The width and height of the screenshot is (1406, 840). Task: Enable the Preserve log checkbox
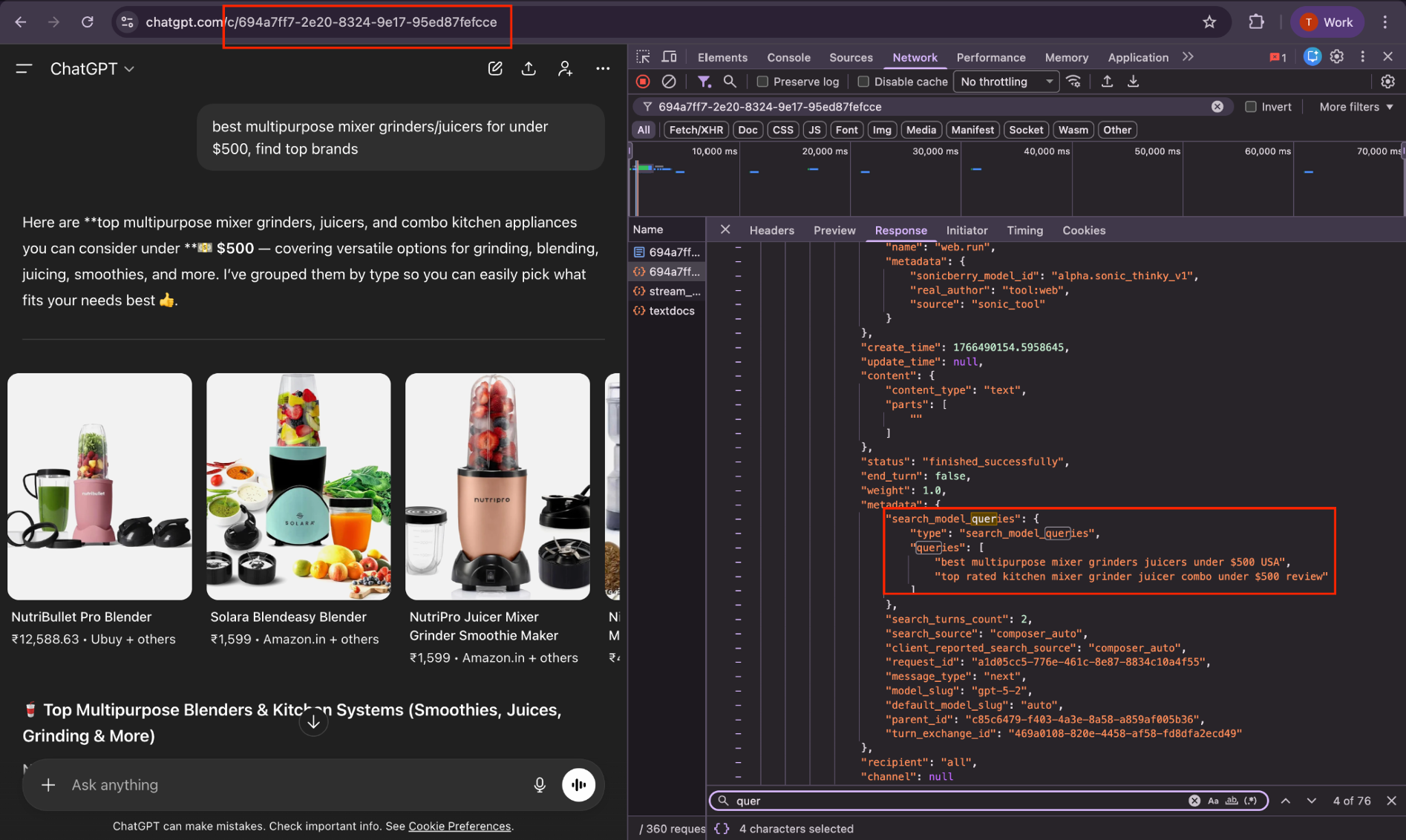(761, 82)
